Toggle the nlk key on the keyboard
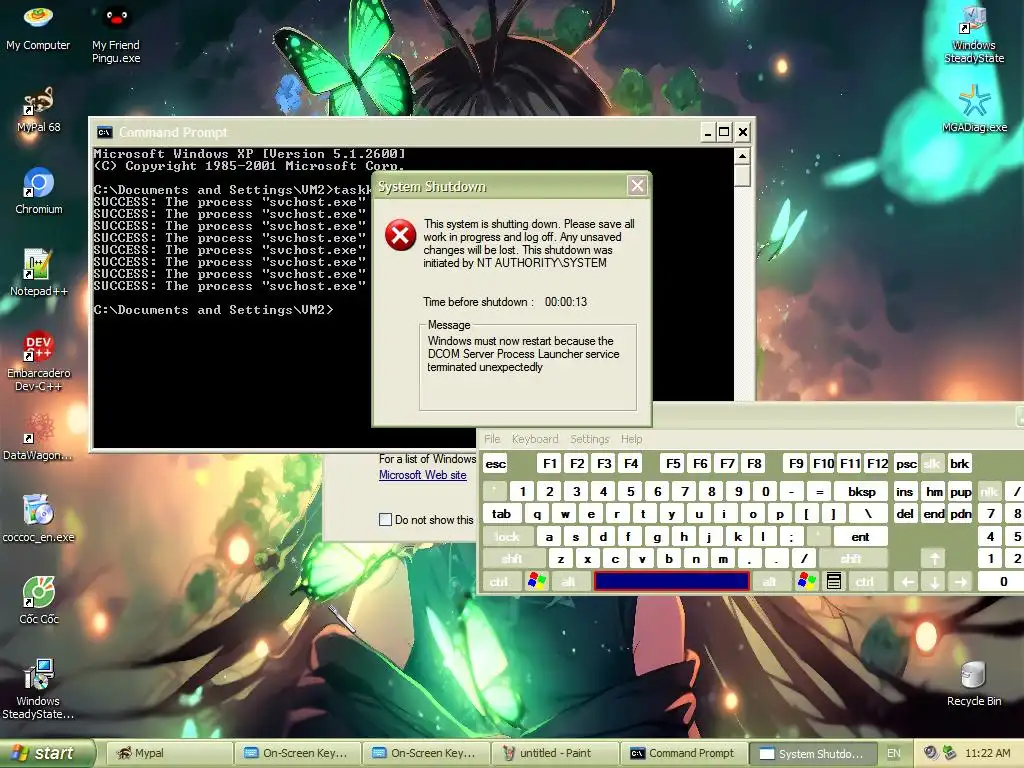 pos(989,492)
